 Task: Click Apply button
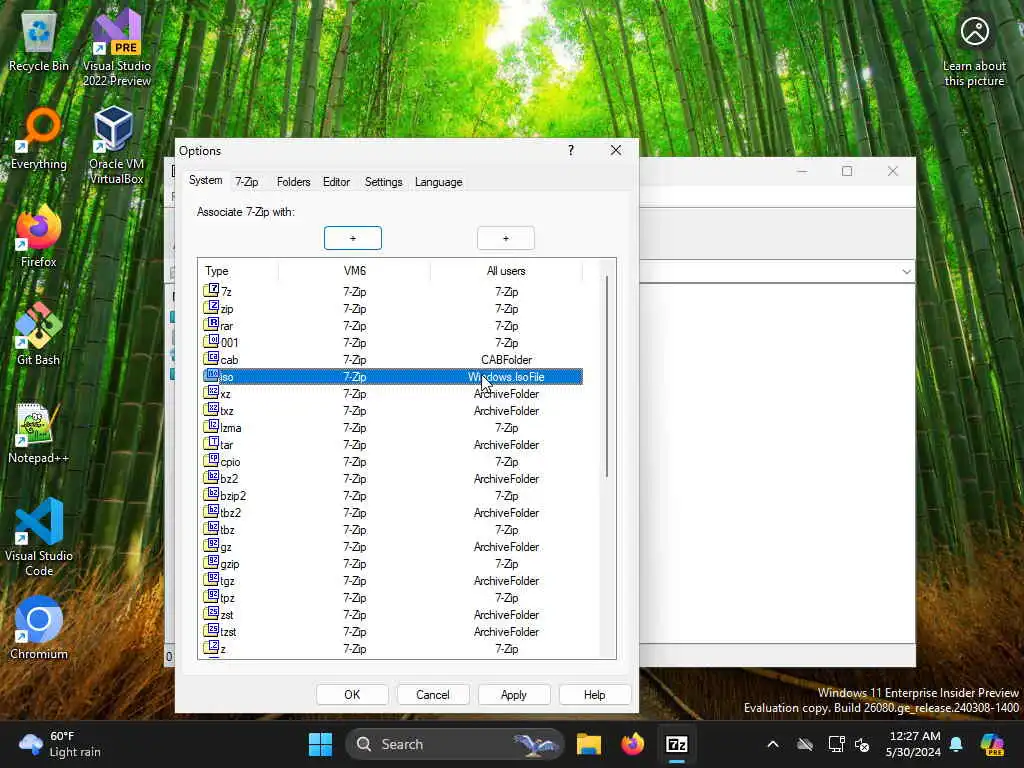pyautogui.click(x=514, y=694)
